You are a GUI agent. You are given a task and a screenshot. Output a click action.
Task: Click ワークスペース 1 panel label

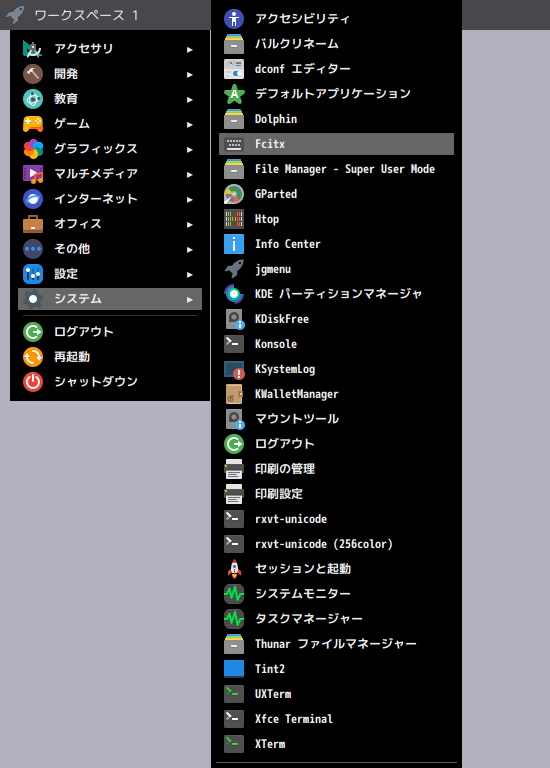tap(87, 15)
